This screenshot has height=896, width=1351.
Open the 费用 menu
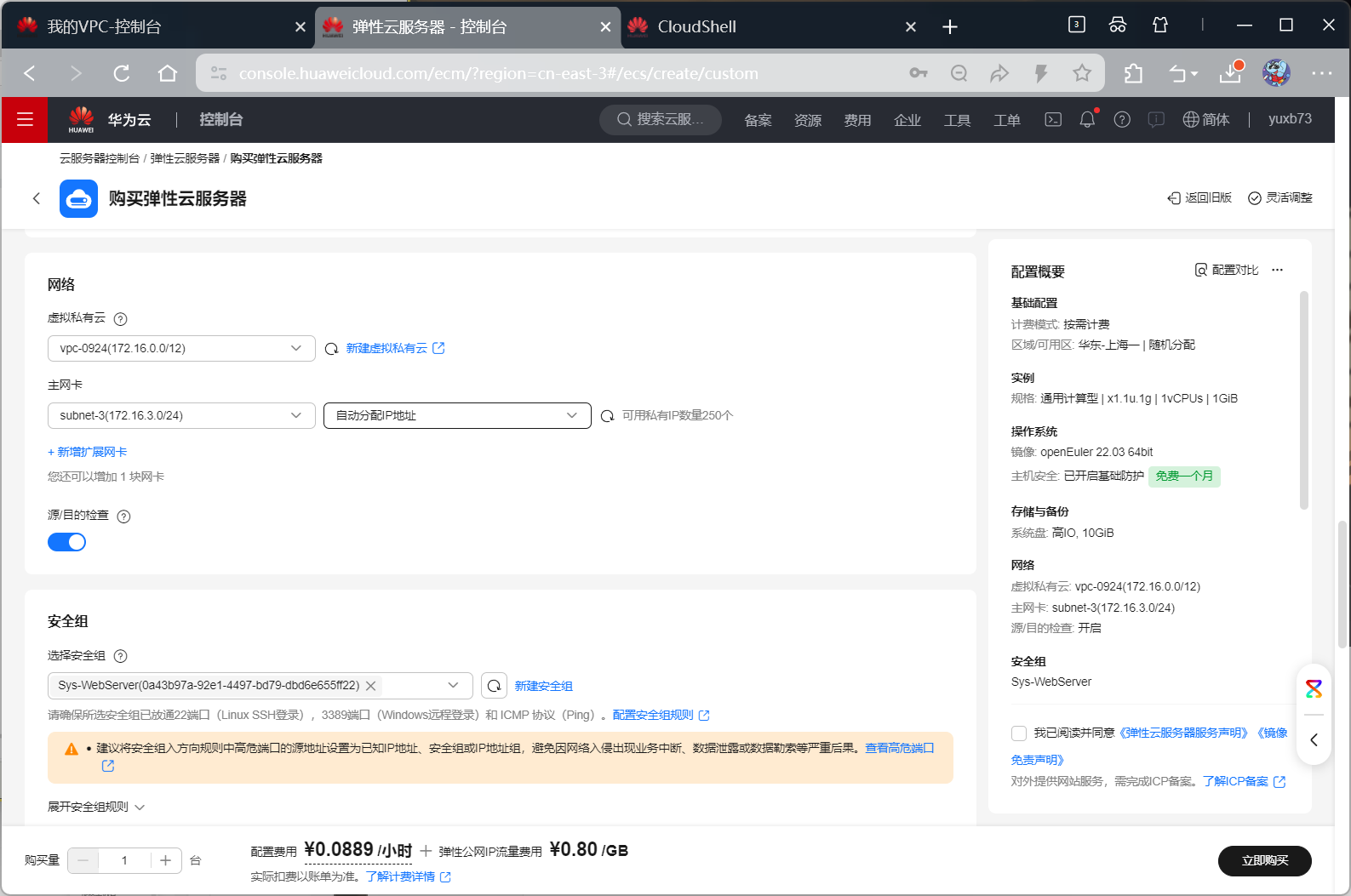[857, 120]
